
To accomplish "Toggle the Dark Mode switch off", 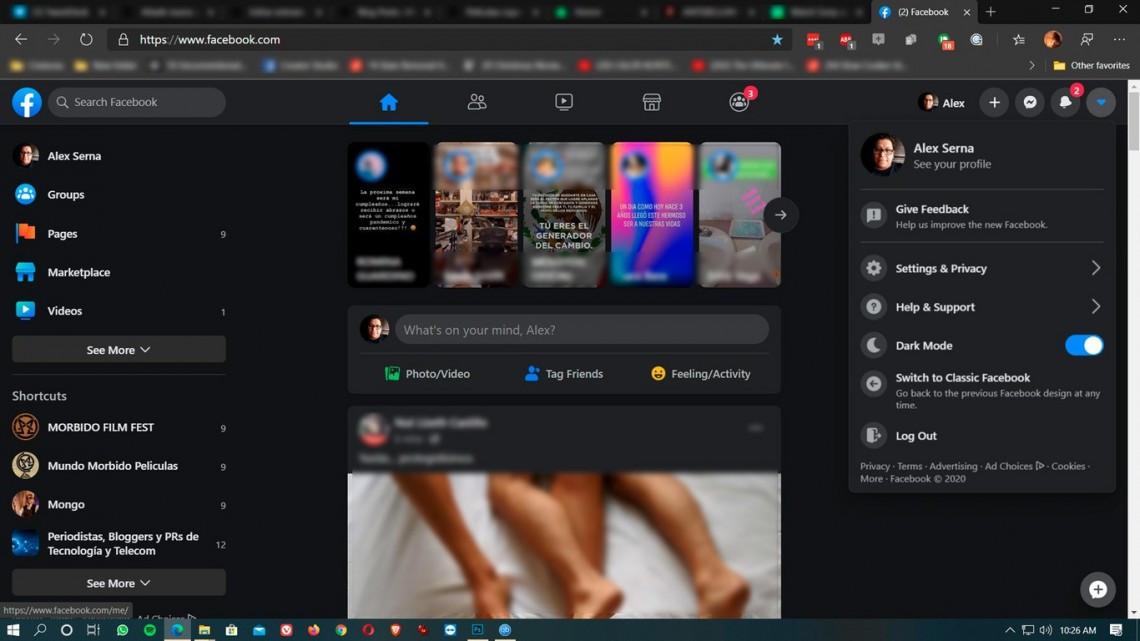I will click(x=1083, y=345).
